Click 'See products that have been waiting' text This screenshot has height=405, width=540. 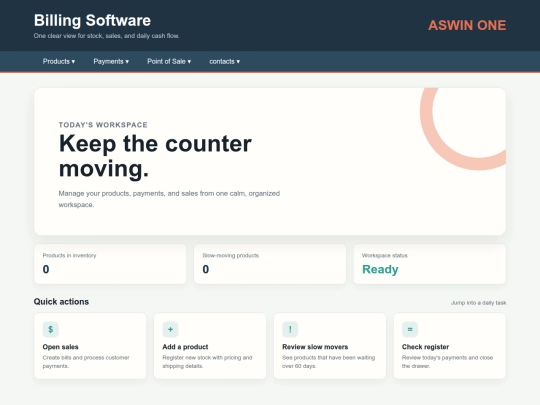coord(329,362)
